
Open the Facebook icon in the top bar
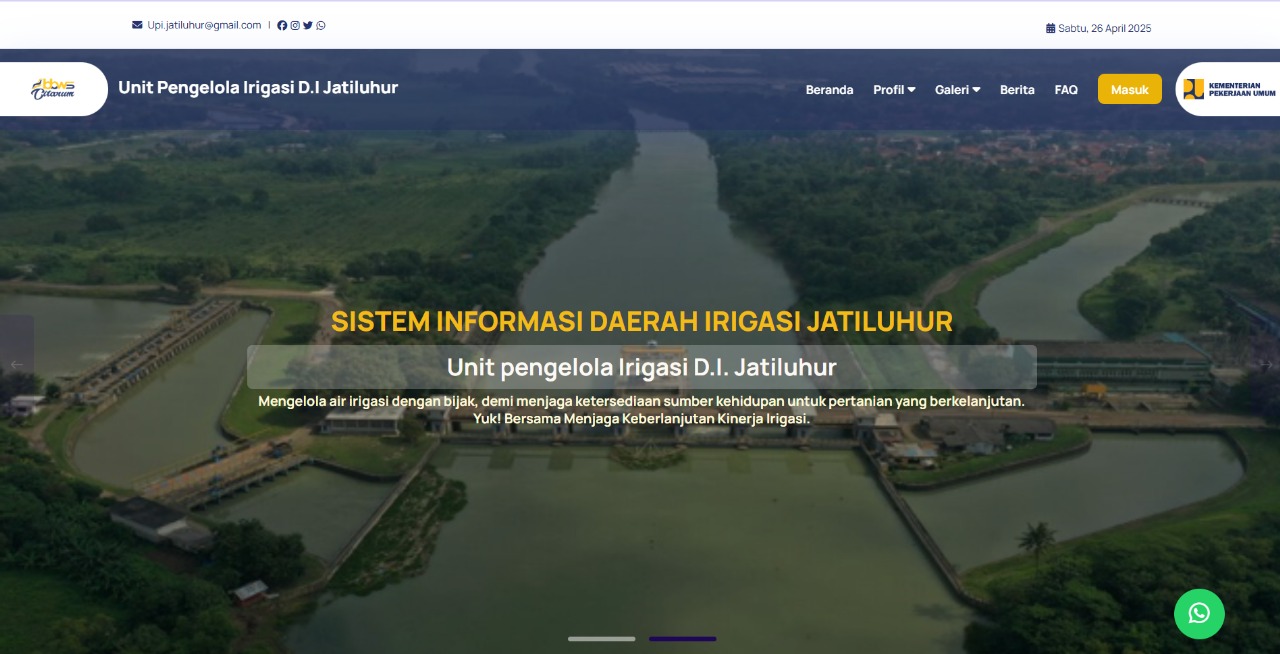[282, 25]
